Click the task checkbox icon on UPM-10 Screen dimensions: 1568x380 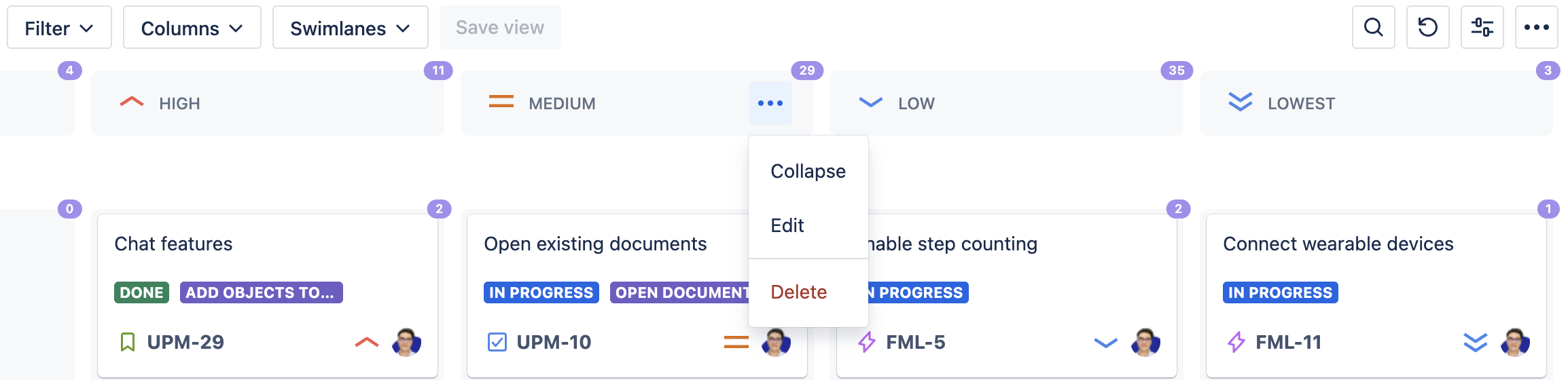coord(497,342)
